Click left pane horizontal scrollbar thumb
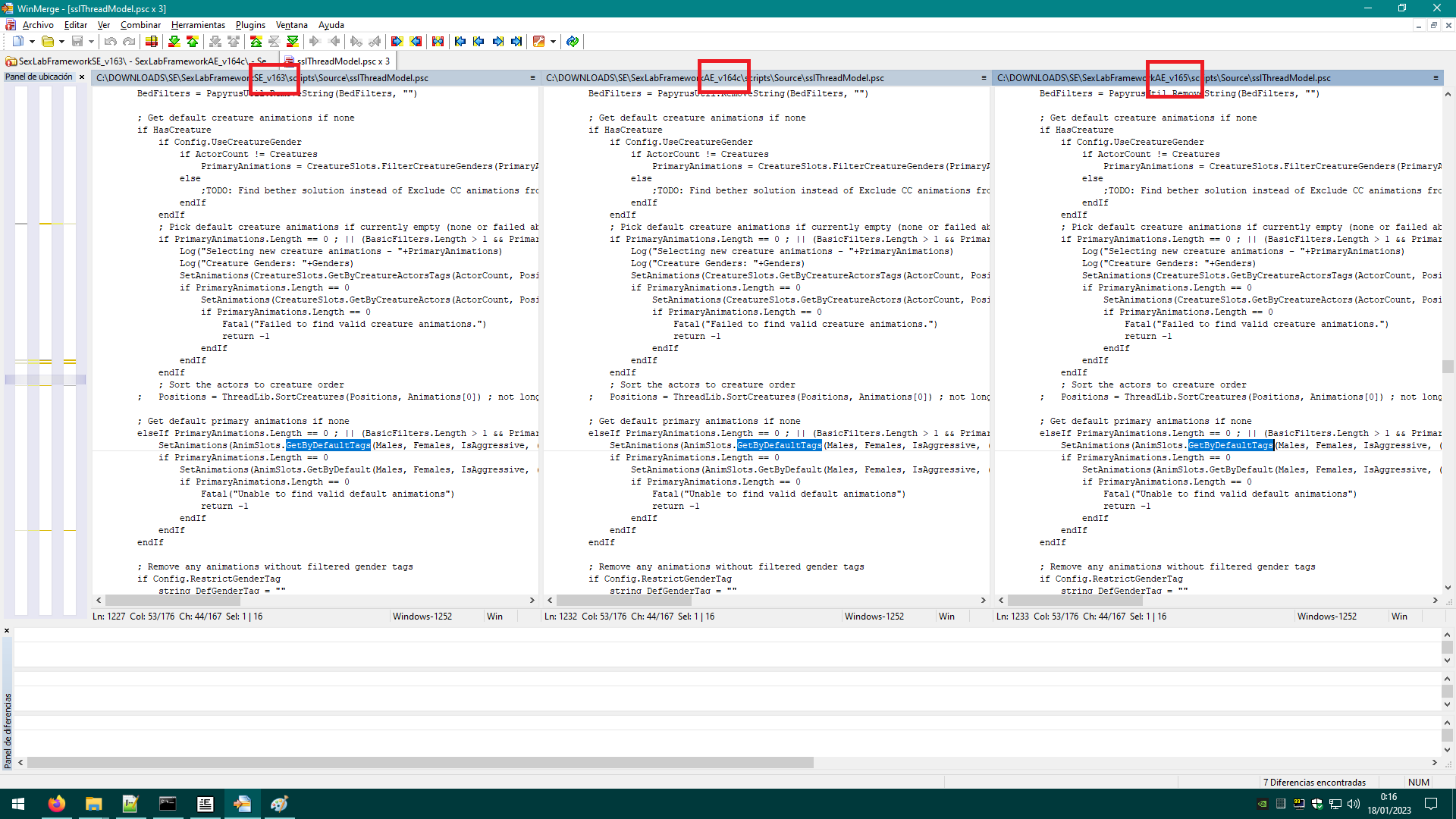This screenshot has height=819, width=1456. click(x=172, y=600)
